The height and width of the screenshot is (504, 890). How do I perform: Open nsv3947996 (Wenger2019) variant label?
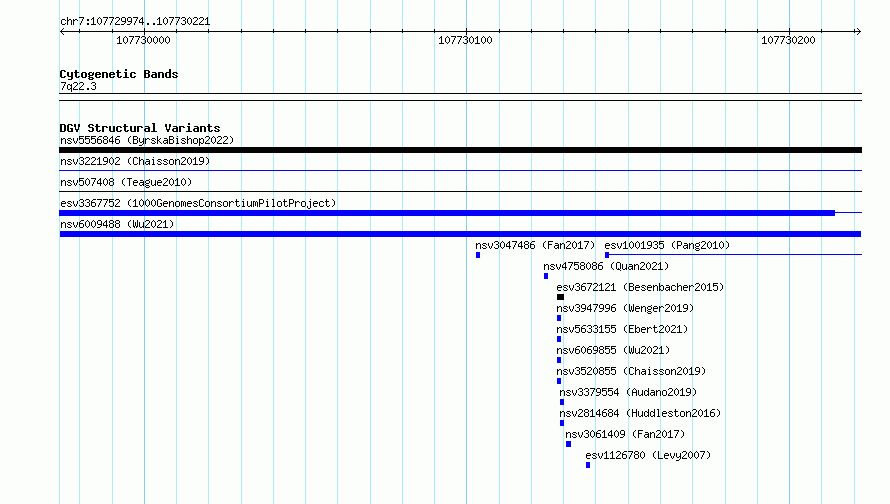pyautogui.click(x=625, y=308)
